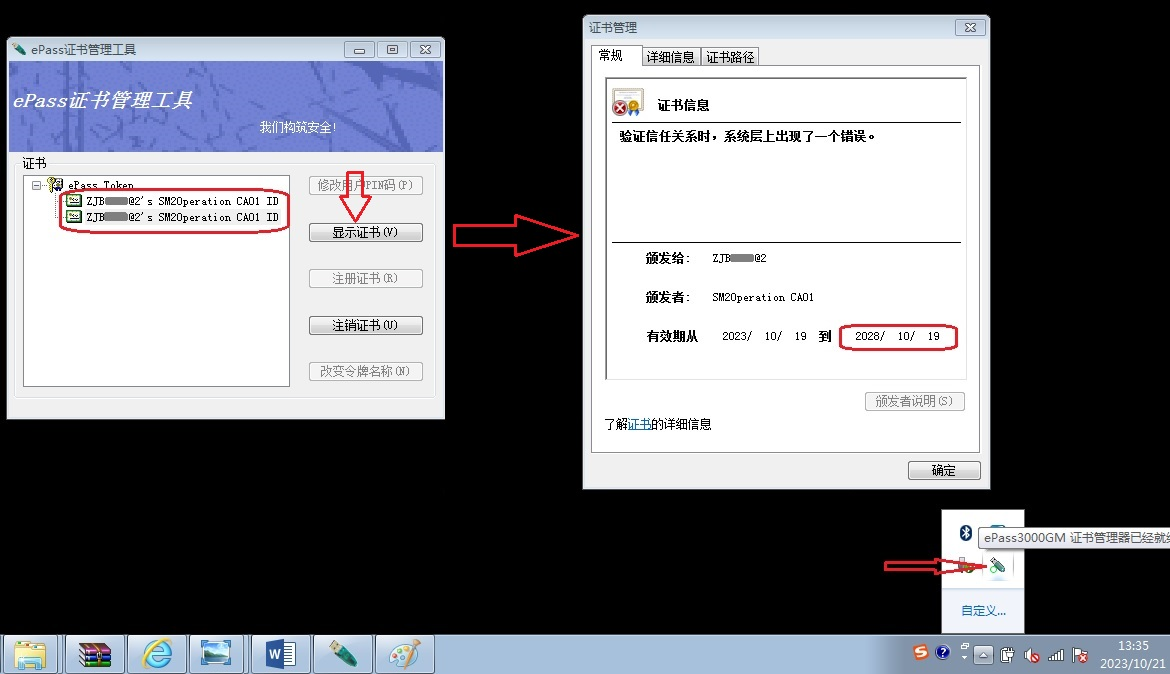
Task: Open the 详细信息 tab
Action: 670,57
